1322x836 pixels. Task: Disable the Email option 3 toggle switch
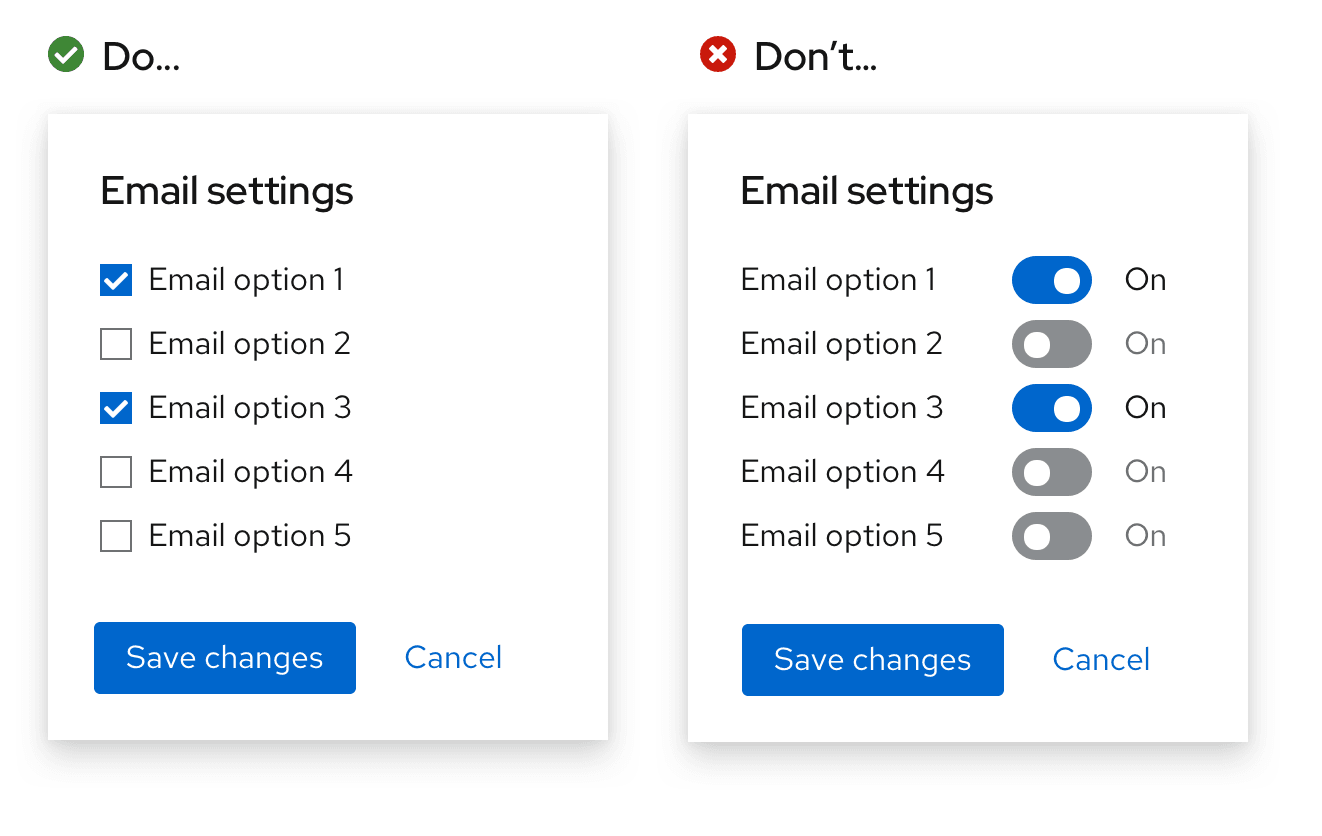pyautogui.click(x=1051, y=408)
